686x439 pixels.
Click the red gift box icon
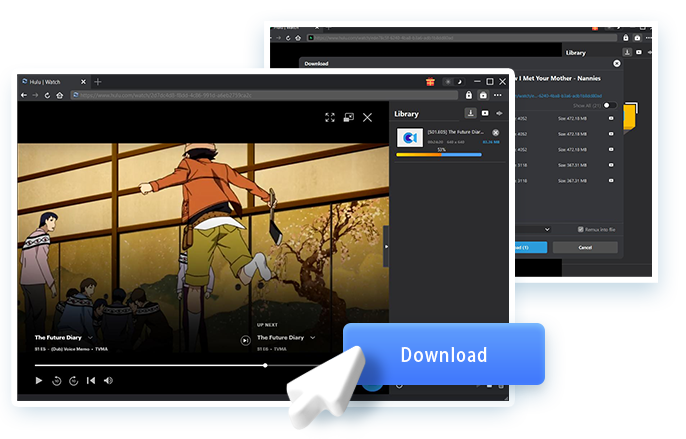click(x=430, y=82)
